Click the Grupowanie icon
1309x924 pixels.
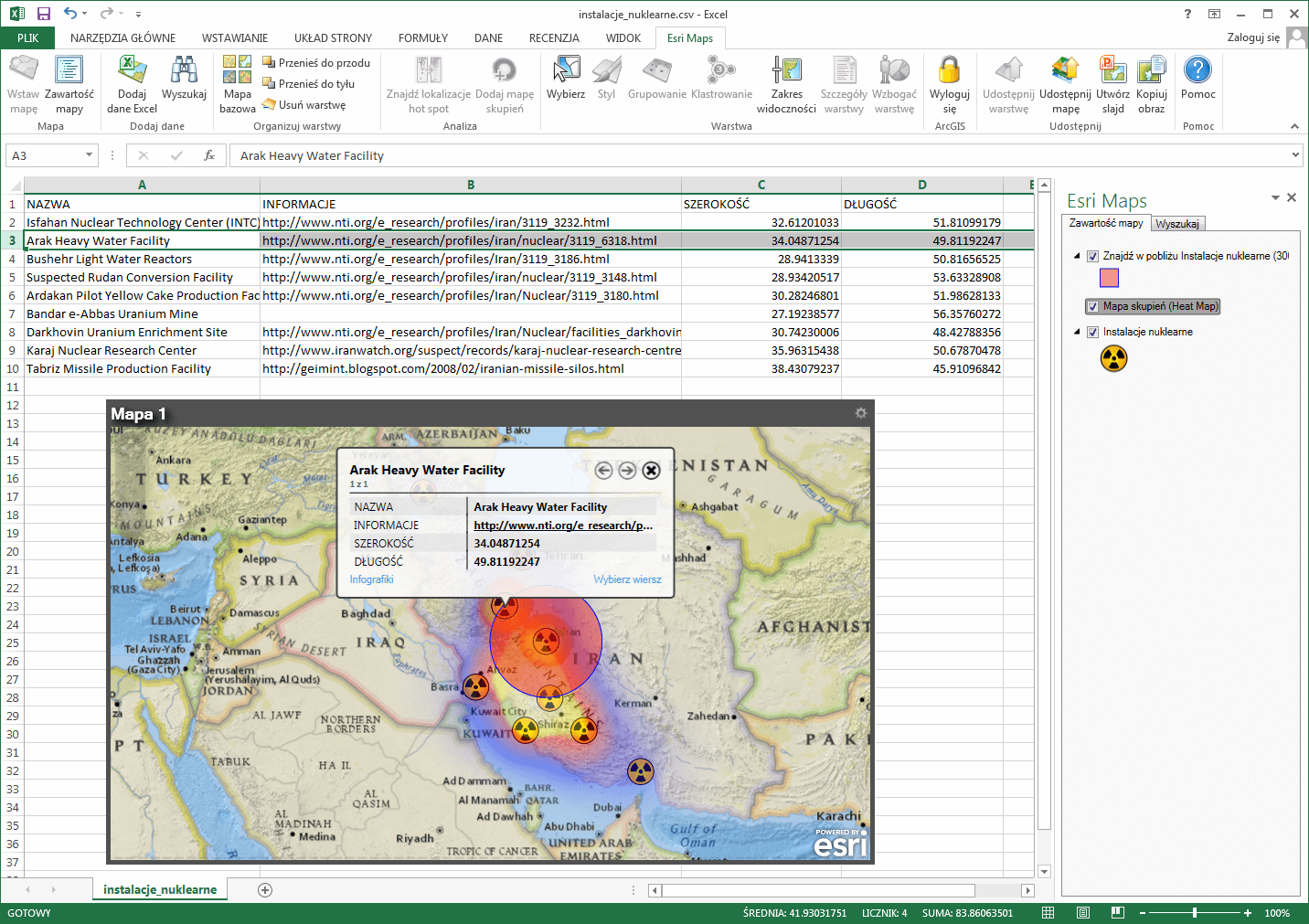click(x=657, y=78)
